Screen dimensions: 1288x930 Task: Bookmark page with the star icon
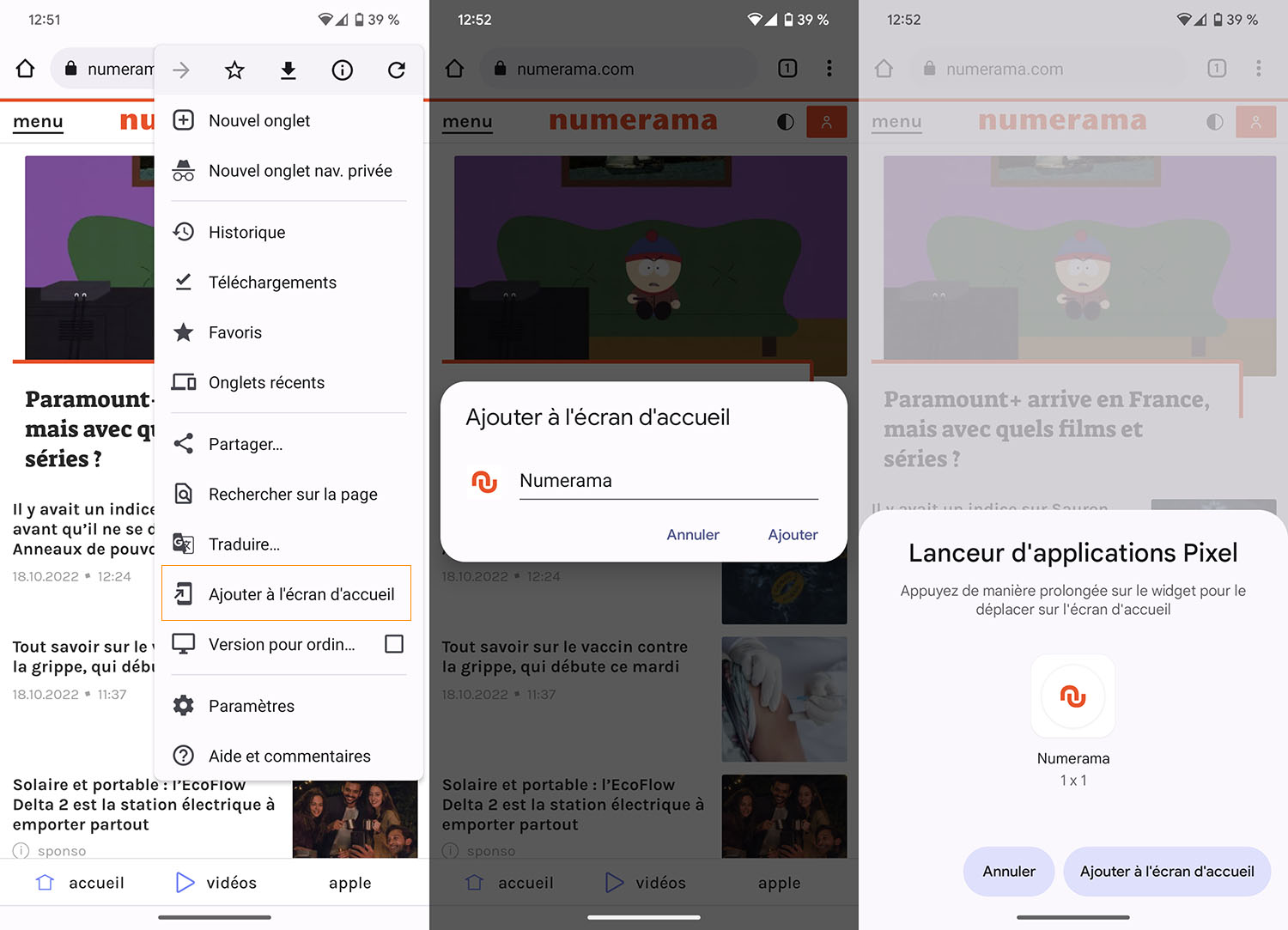(x=234, y=70)
